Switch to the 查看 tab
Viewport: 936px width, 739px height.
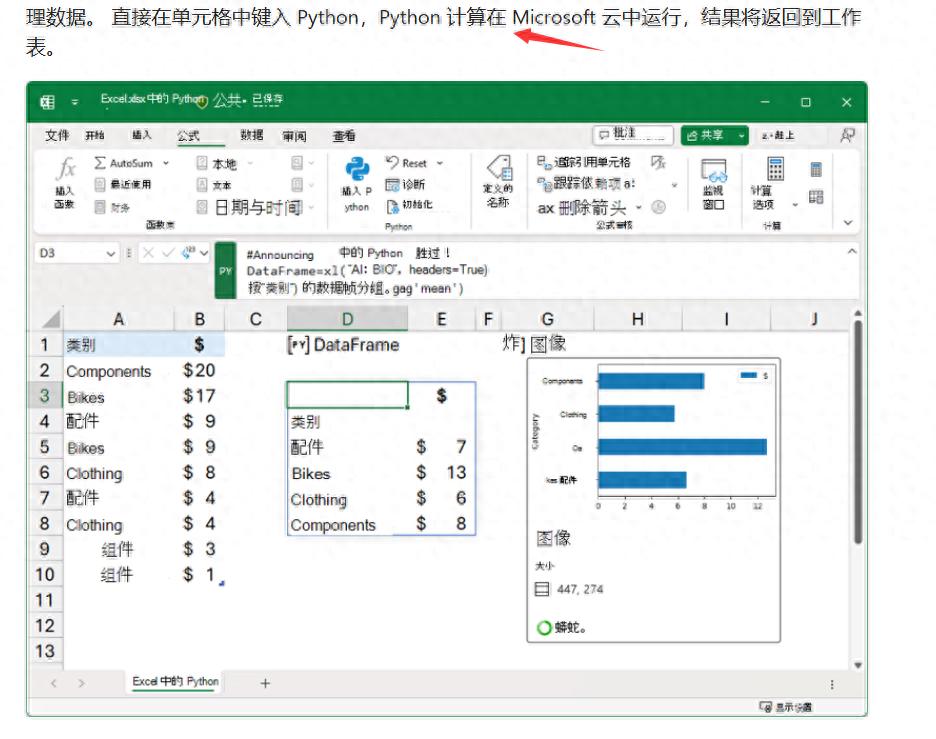click(x=344, y=136)
